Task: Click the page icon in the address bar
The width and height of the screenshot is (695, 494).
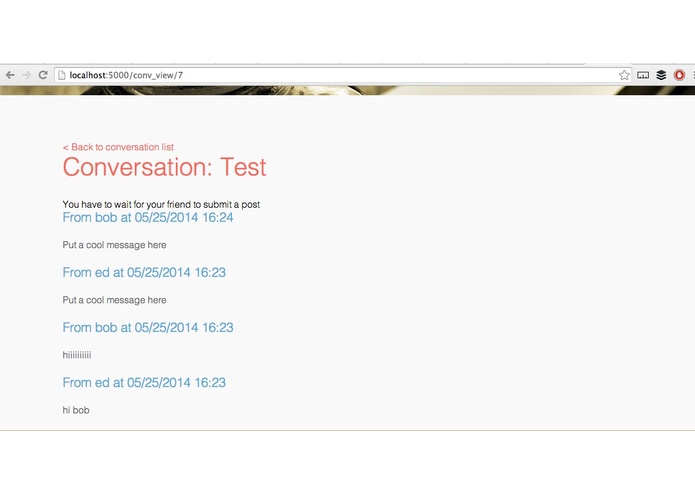Action: point(62,75)
